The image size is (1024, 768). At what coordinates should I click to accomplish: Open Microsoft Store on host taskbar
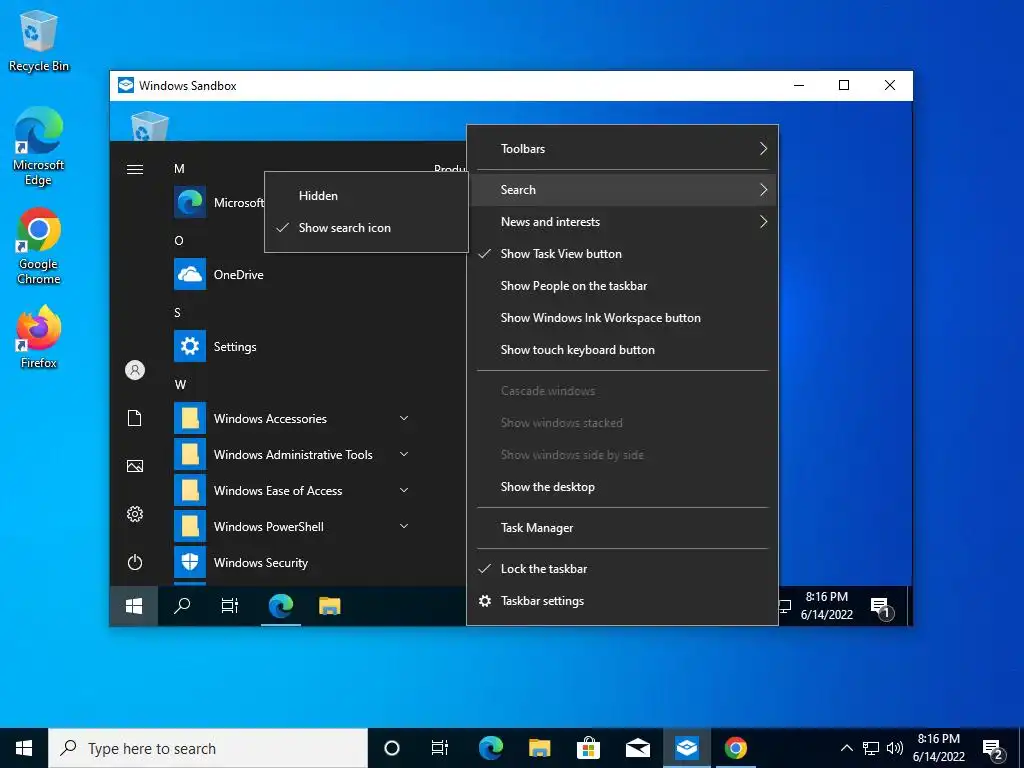(x=588, y=748)
